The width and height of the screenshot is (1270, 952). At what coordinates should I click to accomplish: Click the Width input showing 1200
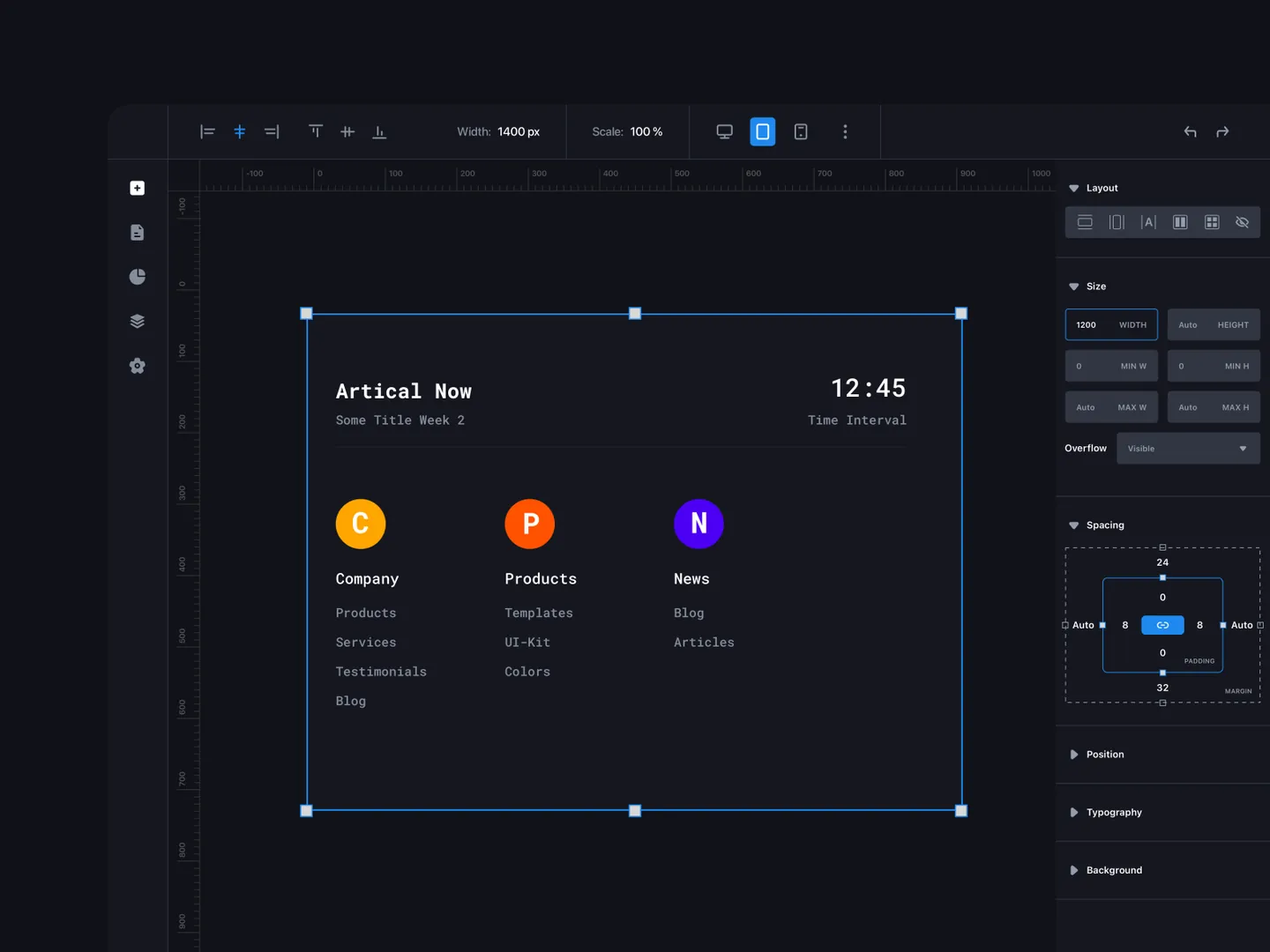[1110, 324]
